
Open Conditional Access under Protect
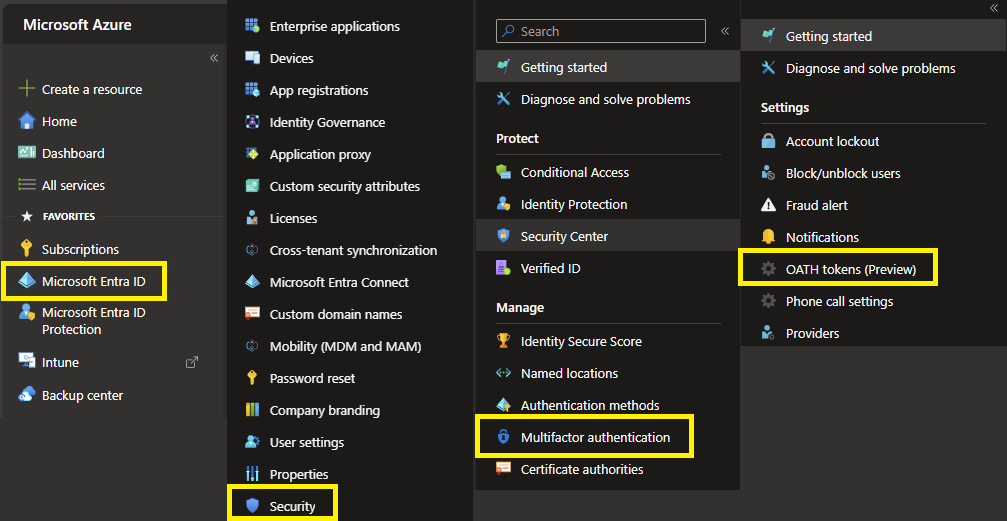(574, 172)
